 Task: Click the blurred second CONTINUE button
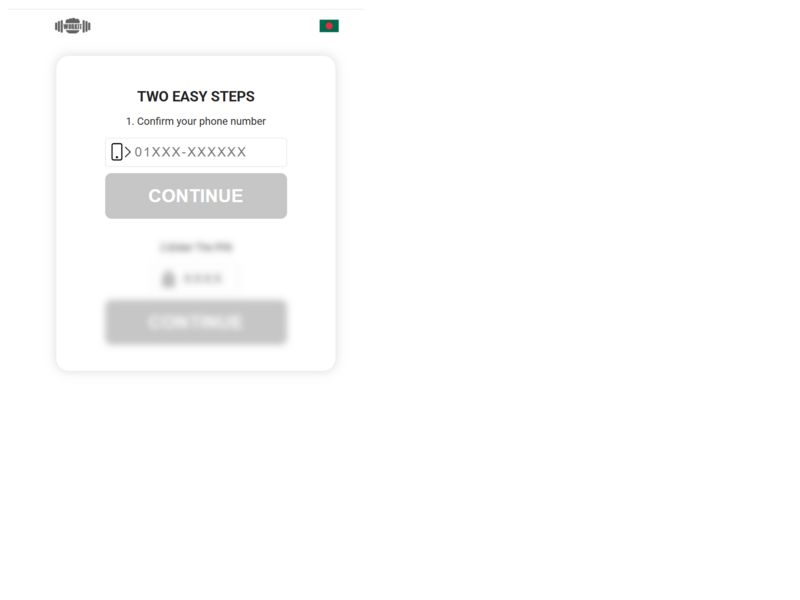(x=196, y=322)
